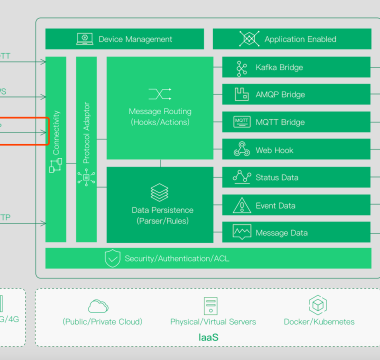Click the Public/Private Cloud icon
Image resolution: width=380 pixels, height=360 pixels.
tap(98, 306)
